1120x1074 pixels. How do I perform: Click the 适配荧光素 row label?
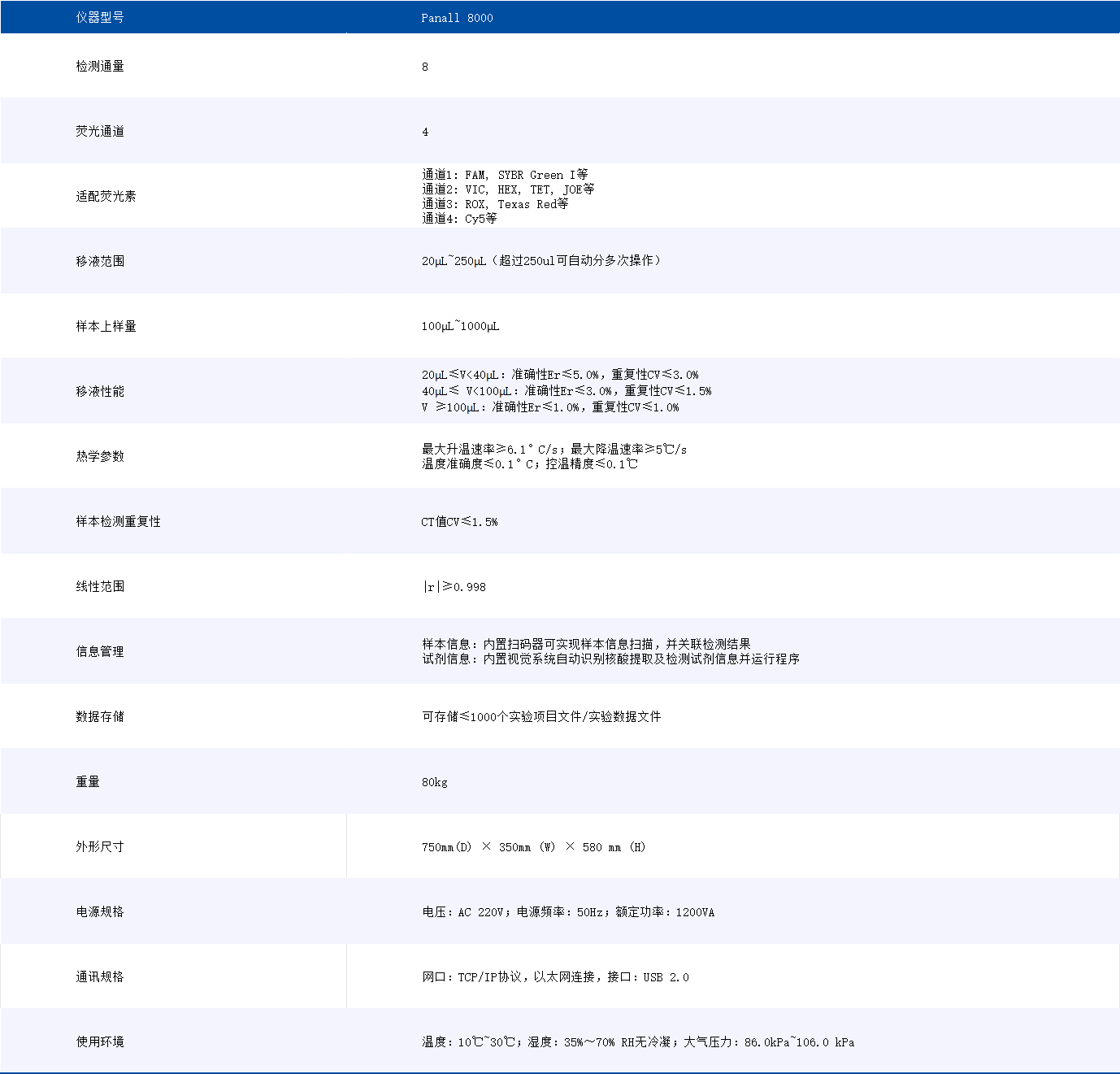(106, 197)
